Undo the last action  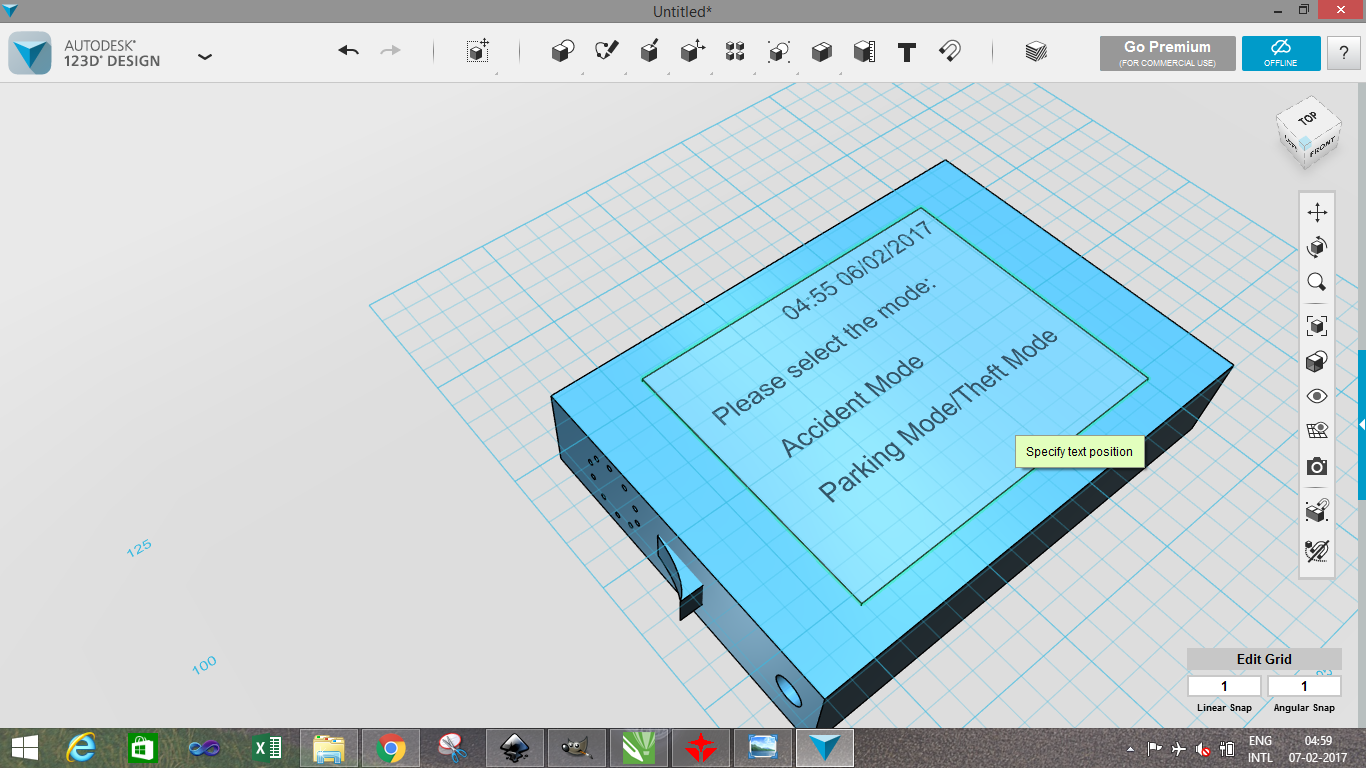coord(348,51)
